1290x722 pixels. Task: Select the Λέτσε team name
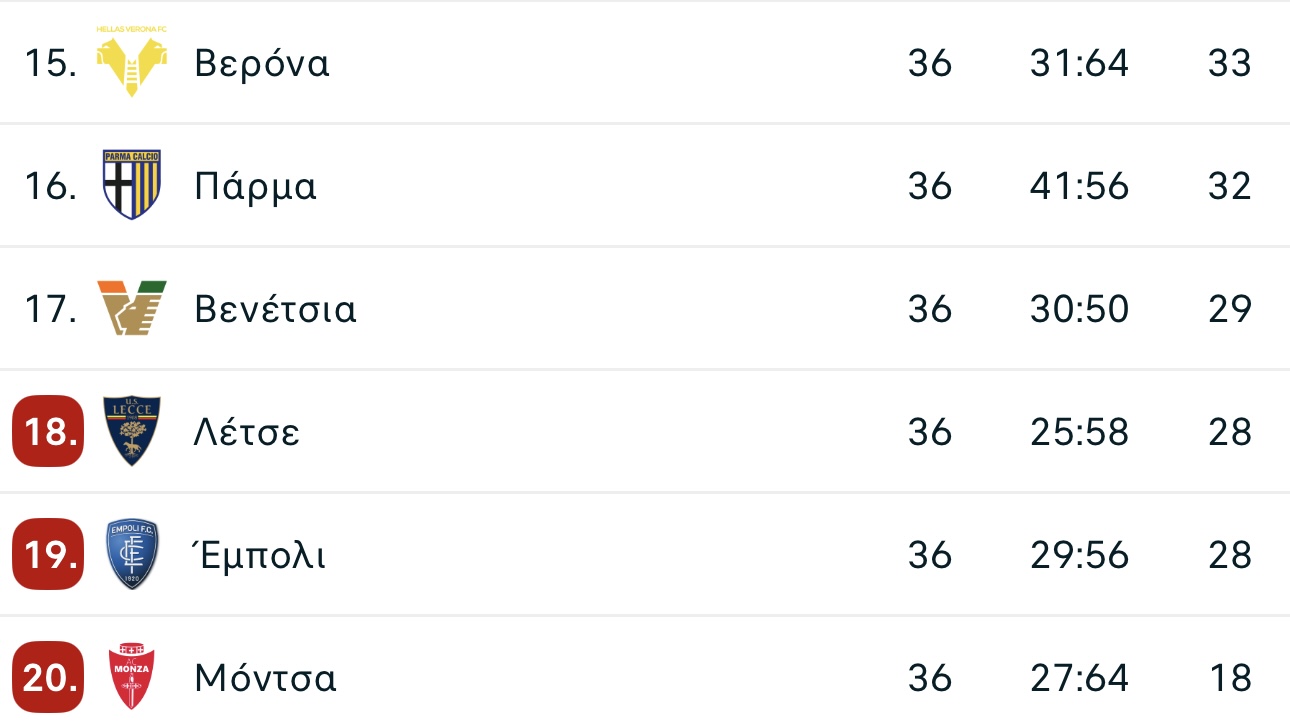pos(247,432)
